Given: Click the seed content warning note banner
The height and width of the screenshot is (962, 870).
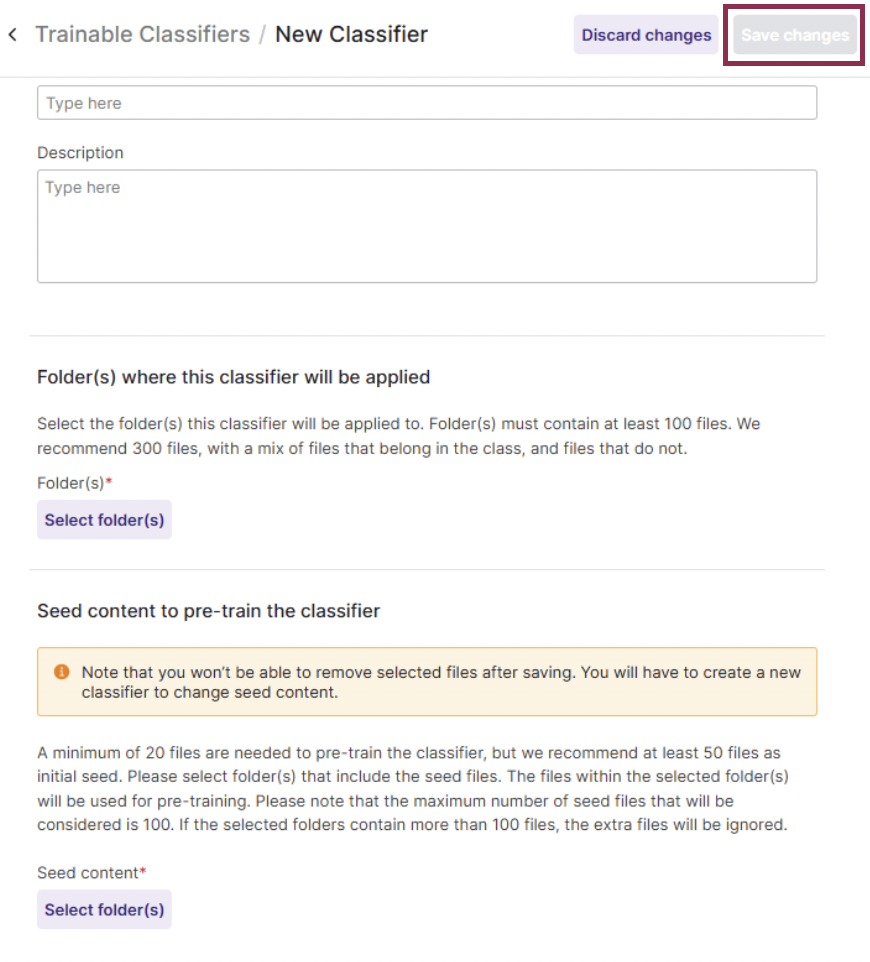Looking at the screenshot, I should (427, 681).
